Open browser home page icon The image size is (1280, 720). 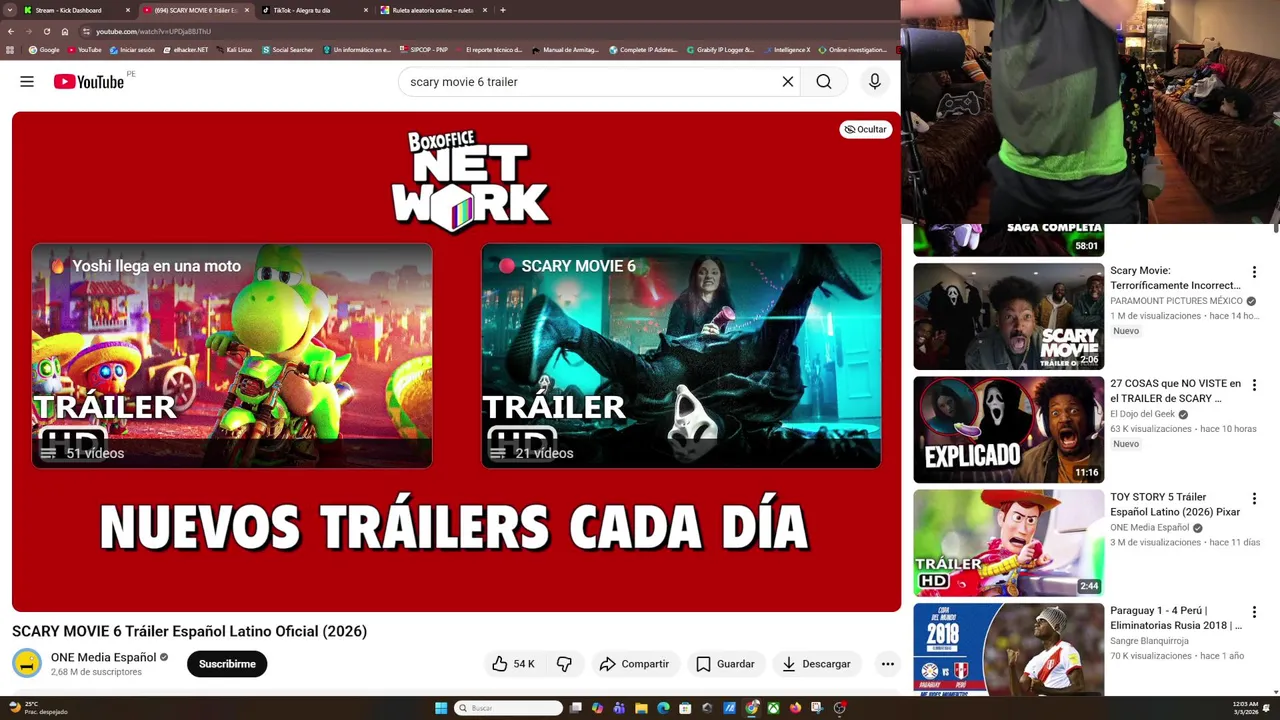point(65,31)
